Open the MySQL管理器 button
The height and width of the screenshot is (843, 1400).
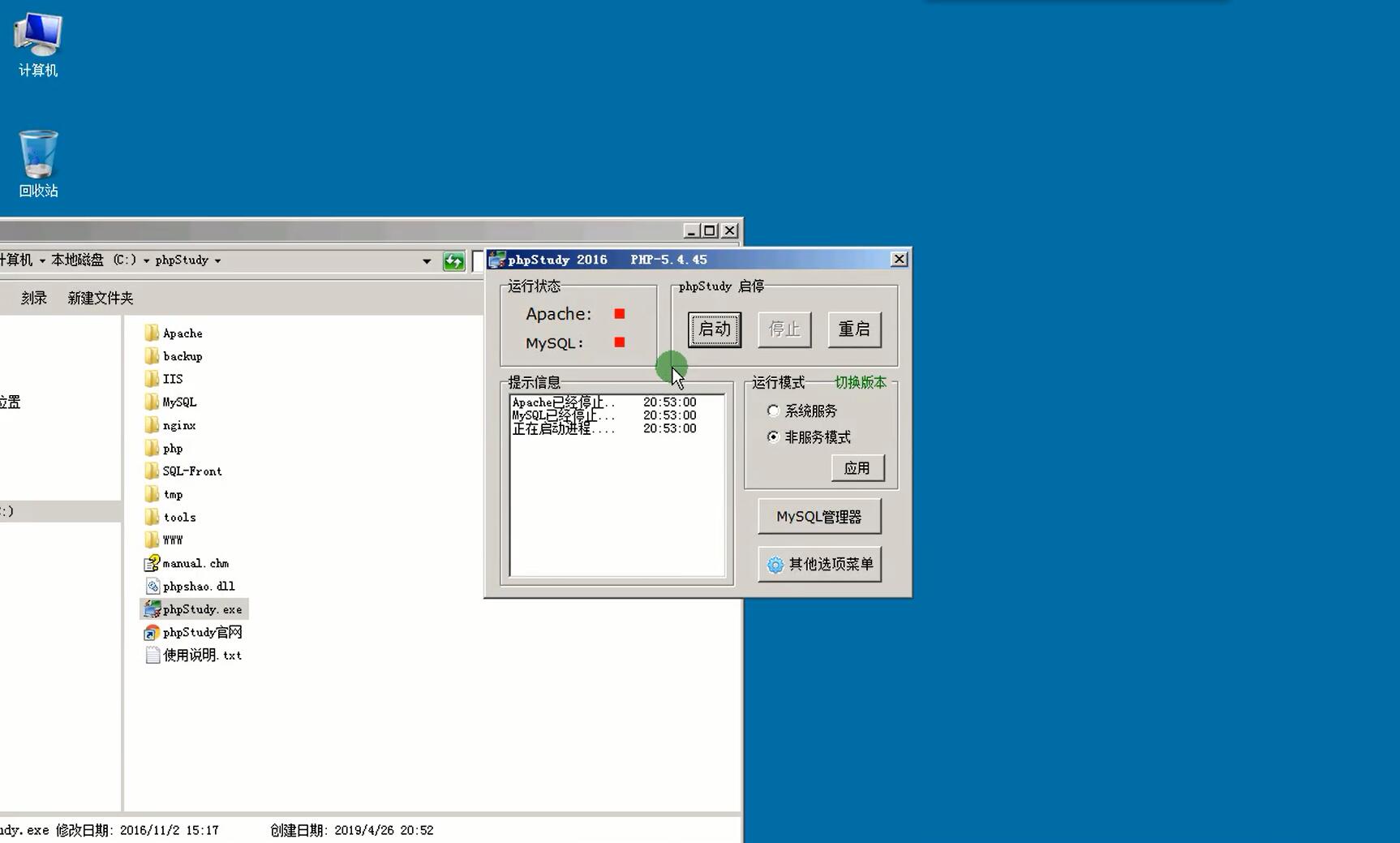click(819, 517)
